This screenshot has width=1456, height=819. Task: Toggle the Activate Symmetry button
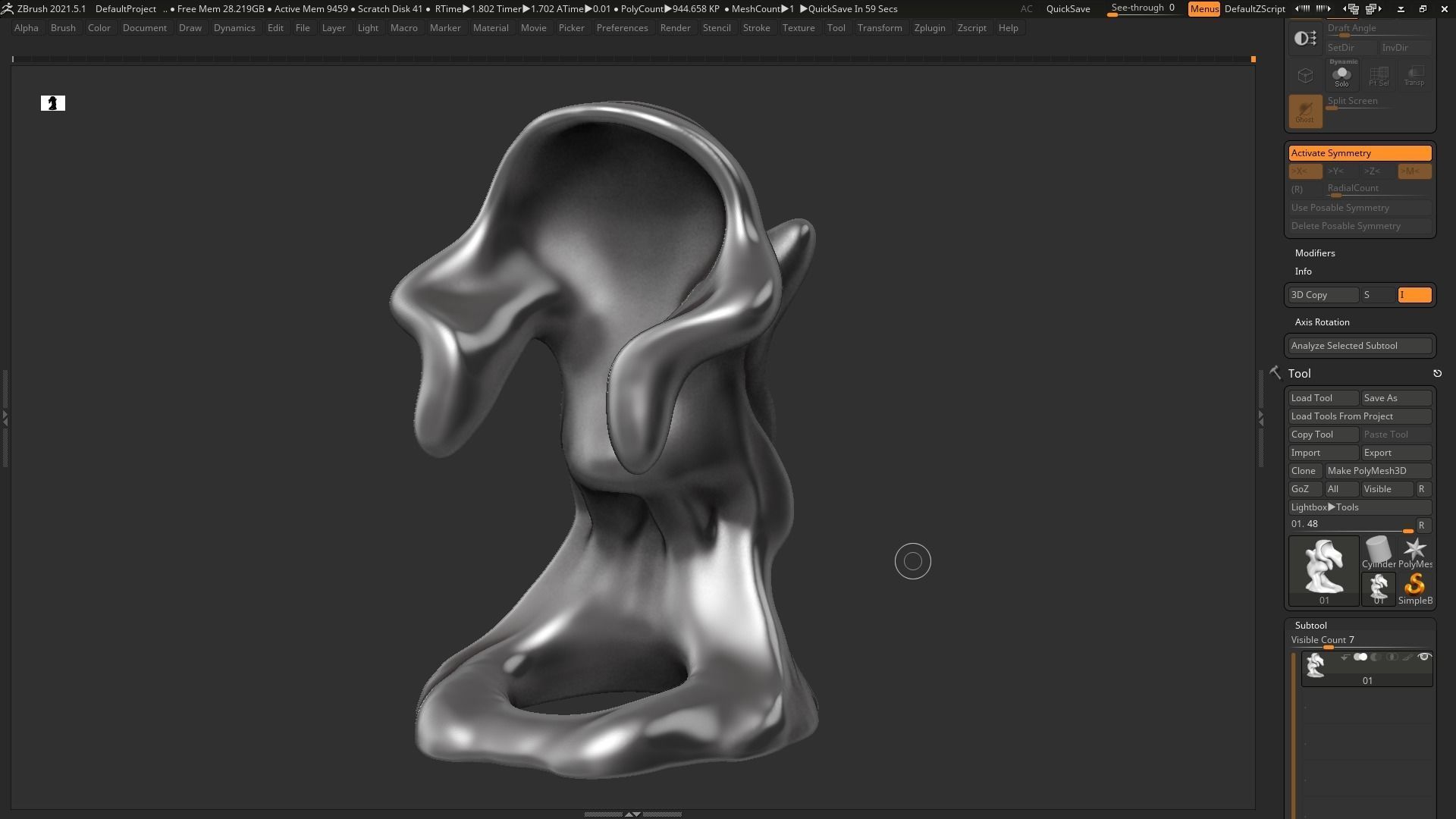coord(1360,153)
